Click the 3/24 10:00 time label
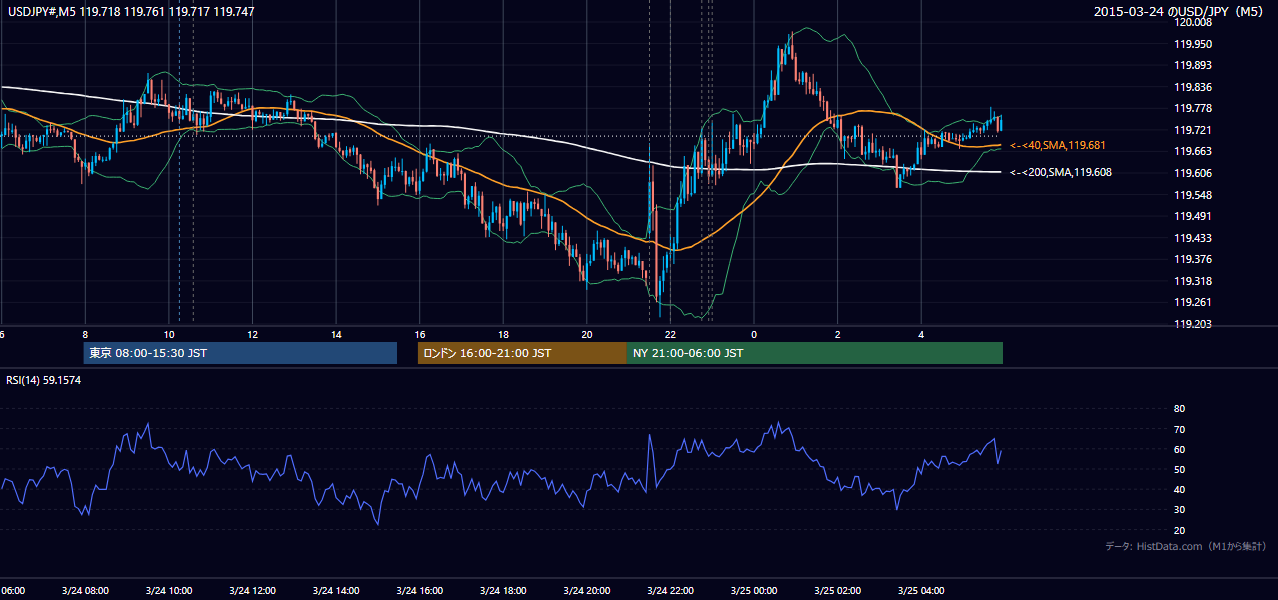The width and height of the screenshot is (1278, 600). (168, 591)
